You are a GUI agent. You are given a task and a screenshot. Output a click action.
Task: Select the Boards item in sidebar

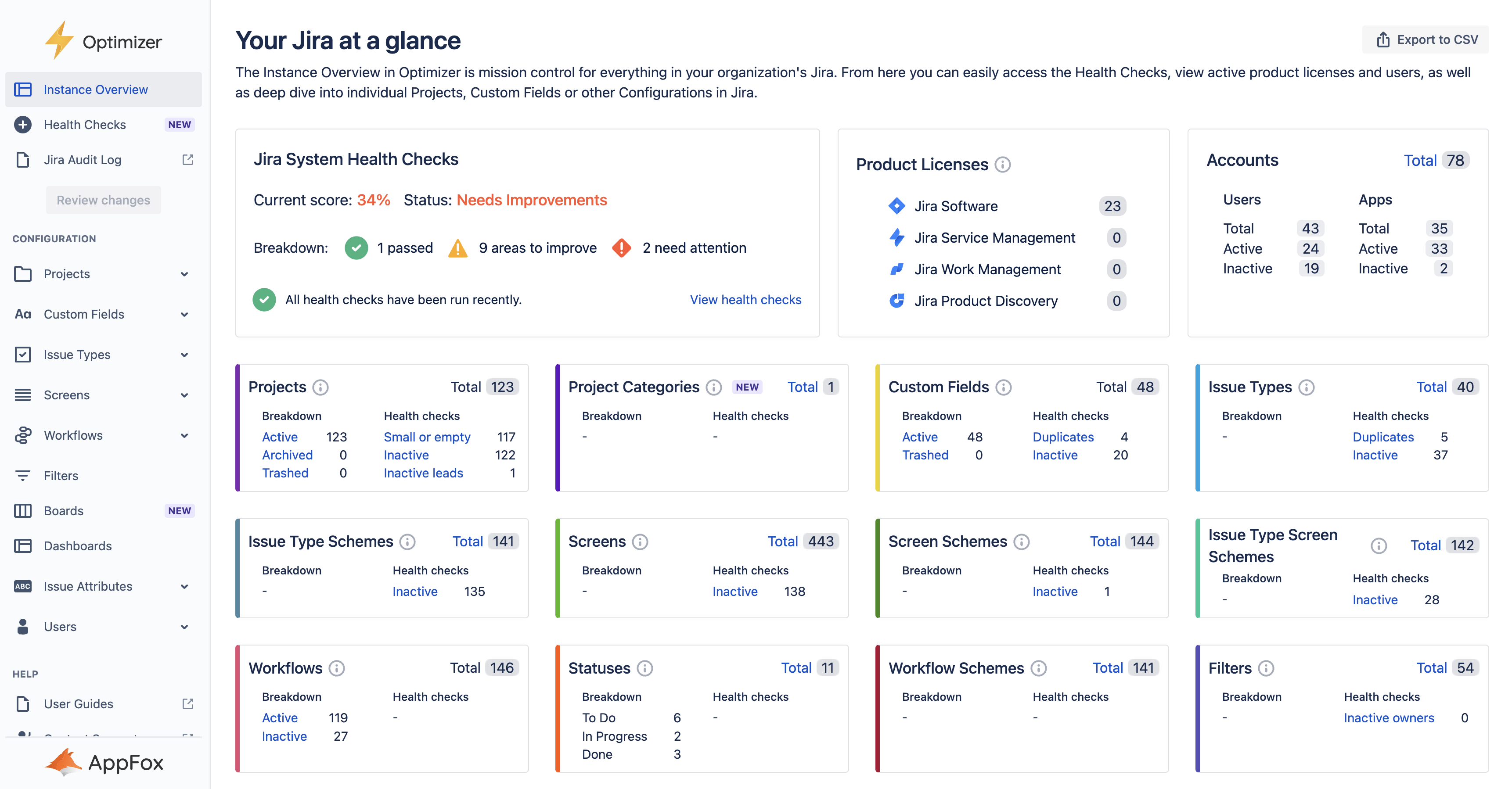coord(63,510)
